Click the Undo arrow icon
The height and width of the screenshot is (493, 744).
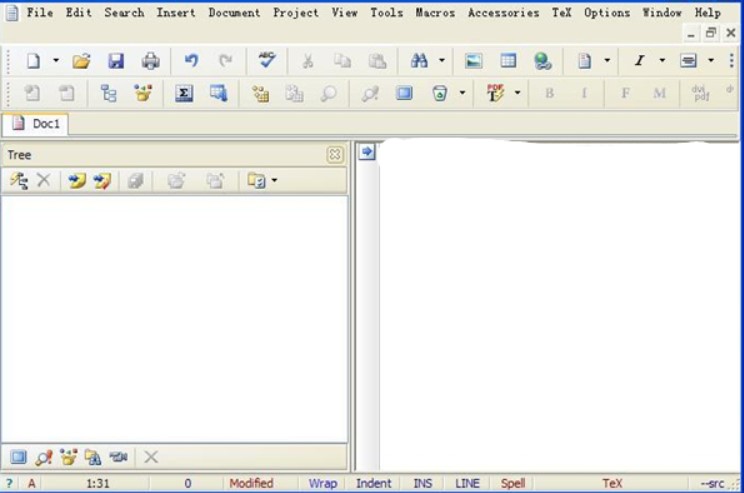[x=191, y=61]
